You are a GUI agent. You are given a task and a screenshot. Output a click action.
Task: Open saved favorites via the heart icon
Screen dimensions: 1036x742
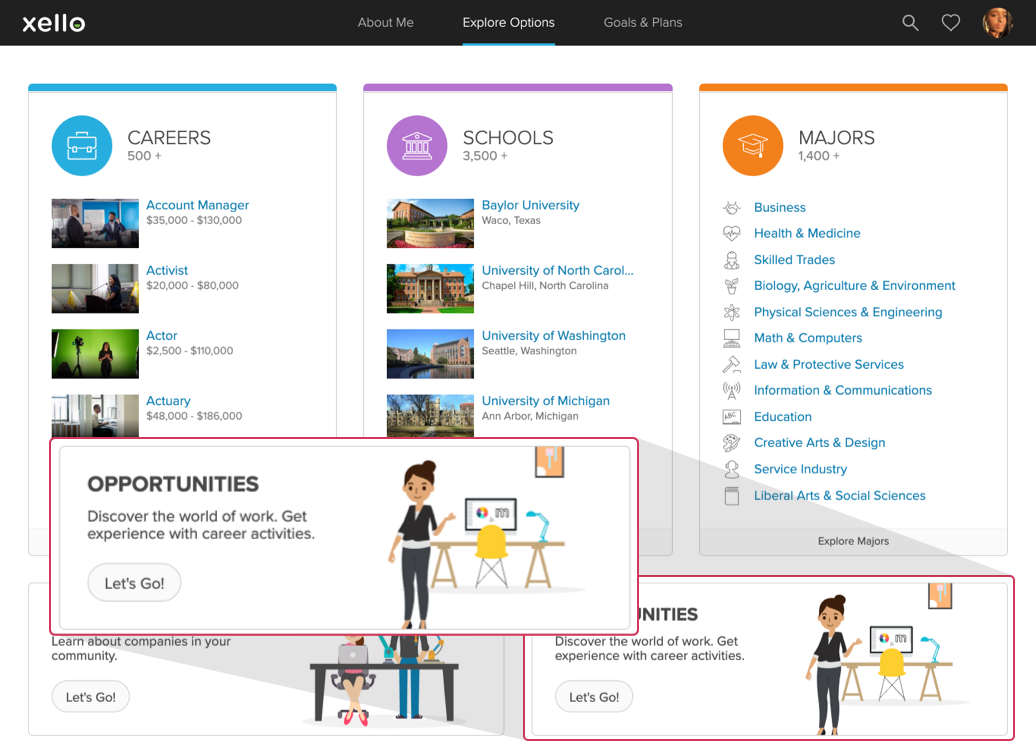(950, 23)
